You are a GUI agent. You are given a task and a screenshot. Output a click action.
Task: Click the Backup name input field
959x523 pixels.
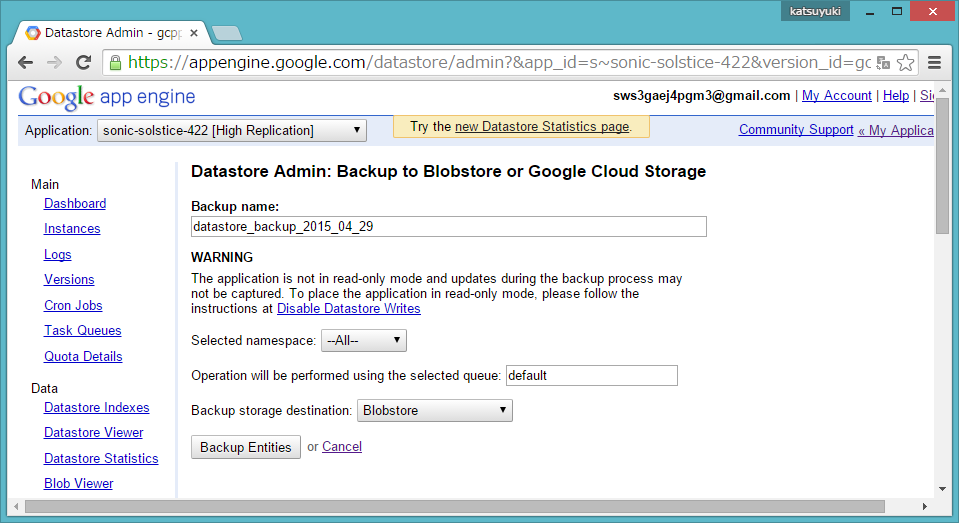click(448, 226)
